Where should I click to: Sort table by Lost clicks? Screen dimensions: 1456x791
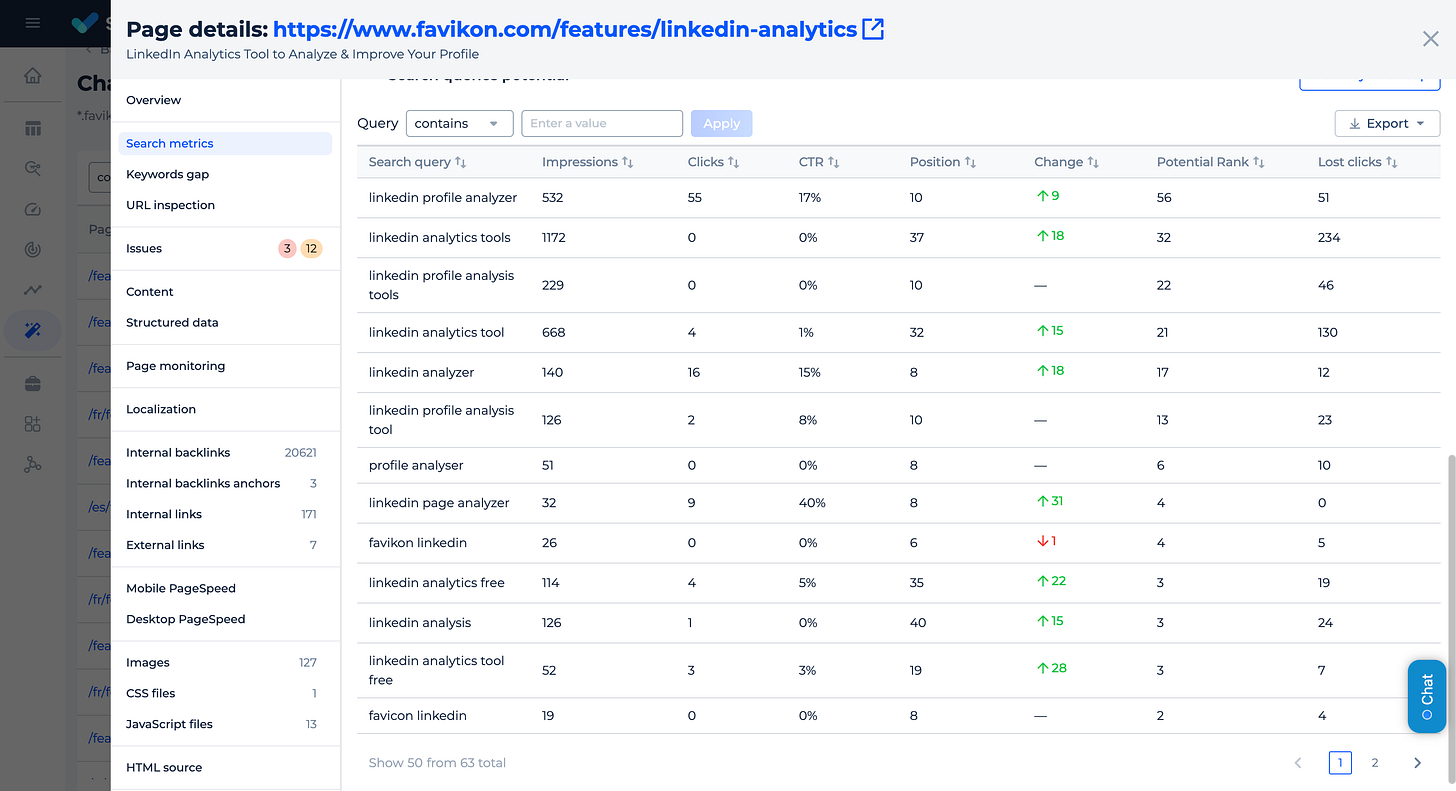tap(1391, 162)
